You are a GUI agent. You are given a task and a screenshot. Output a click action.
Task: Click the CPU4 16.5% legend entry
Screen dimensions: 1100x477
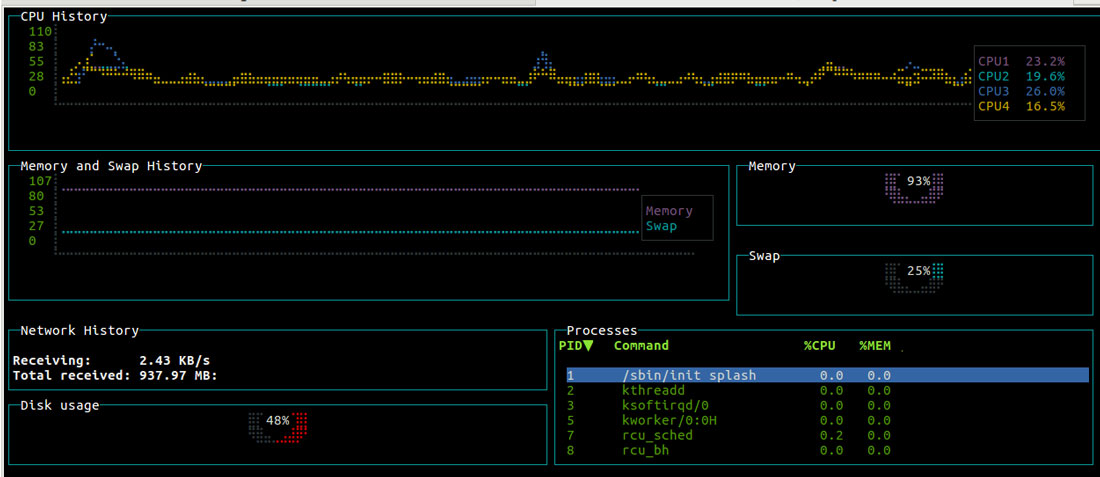coord(1021,107)
